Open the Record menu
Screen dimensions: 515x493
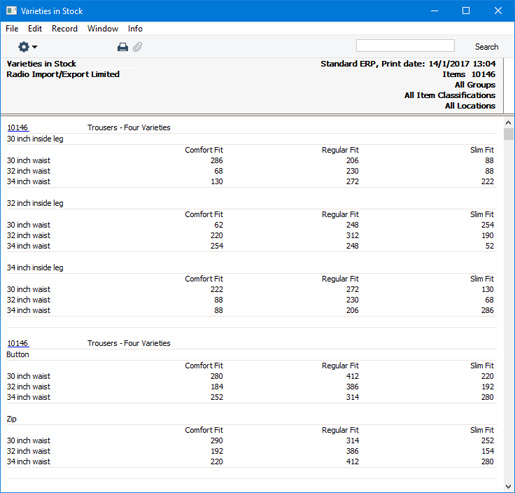pyautogui.click(x=64, y=29)
